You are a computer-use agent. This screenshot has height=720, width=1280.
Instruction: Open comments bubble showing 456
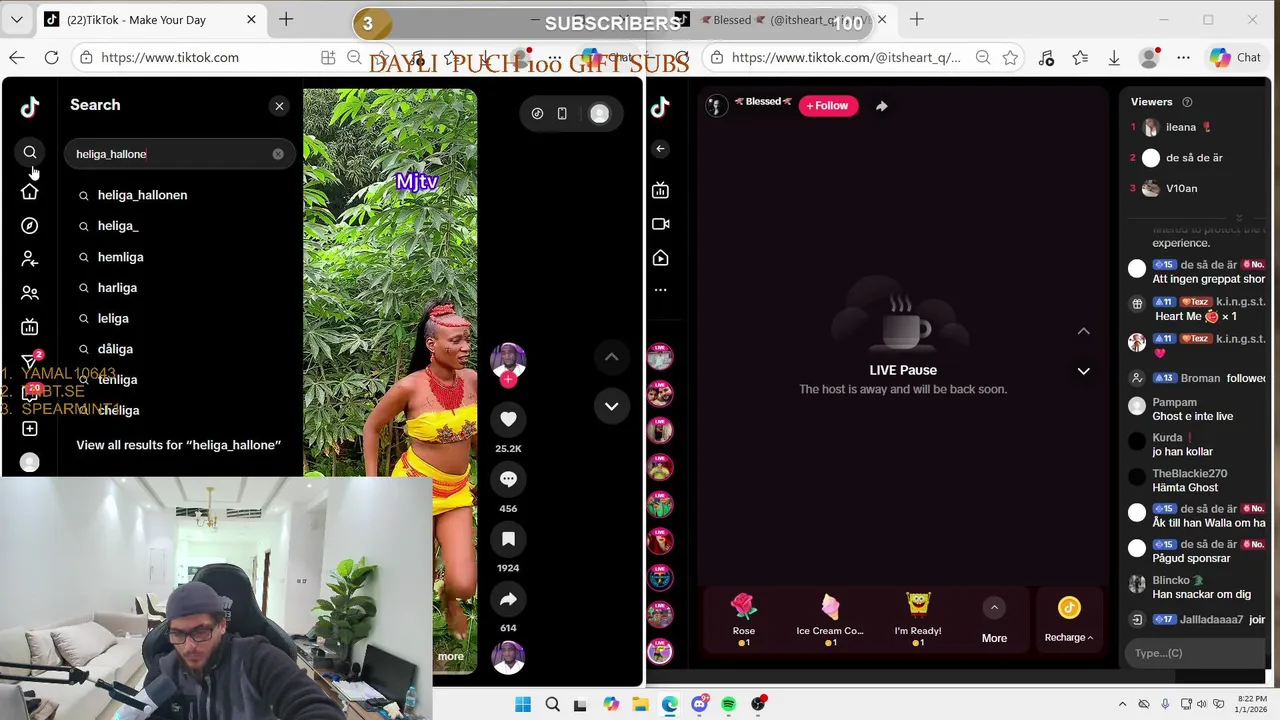pyautogui.click(x=508, y=479)
